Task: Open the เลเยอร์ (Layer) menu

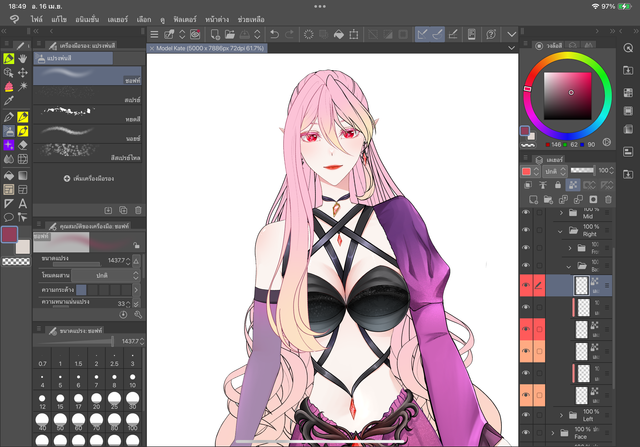Action: [x=118, y=19]
